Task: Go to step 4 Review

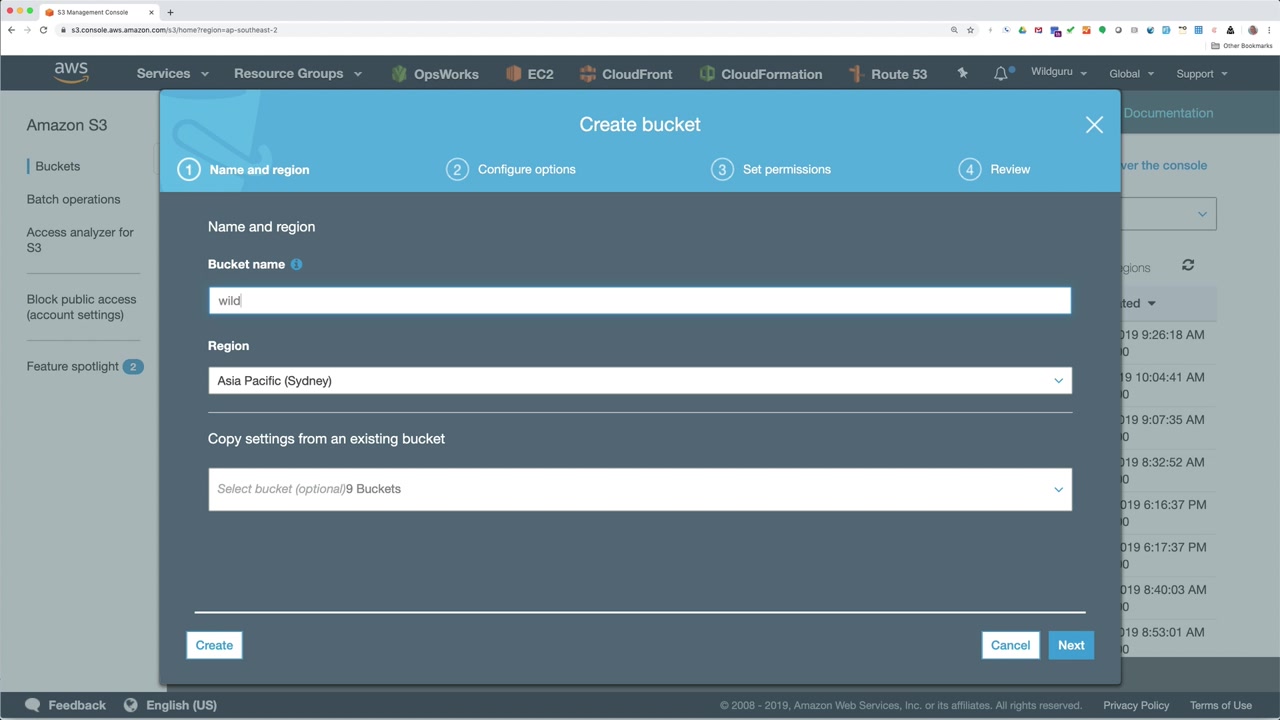Action: point(994,169)
